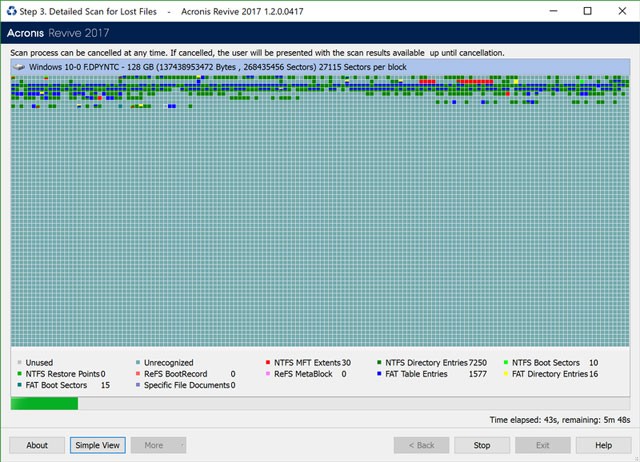Toggle to Simple View mode

(x=97, y=445)
